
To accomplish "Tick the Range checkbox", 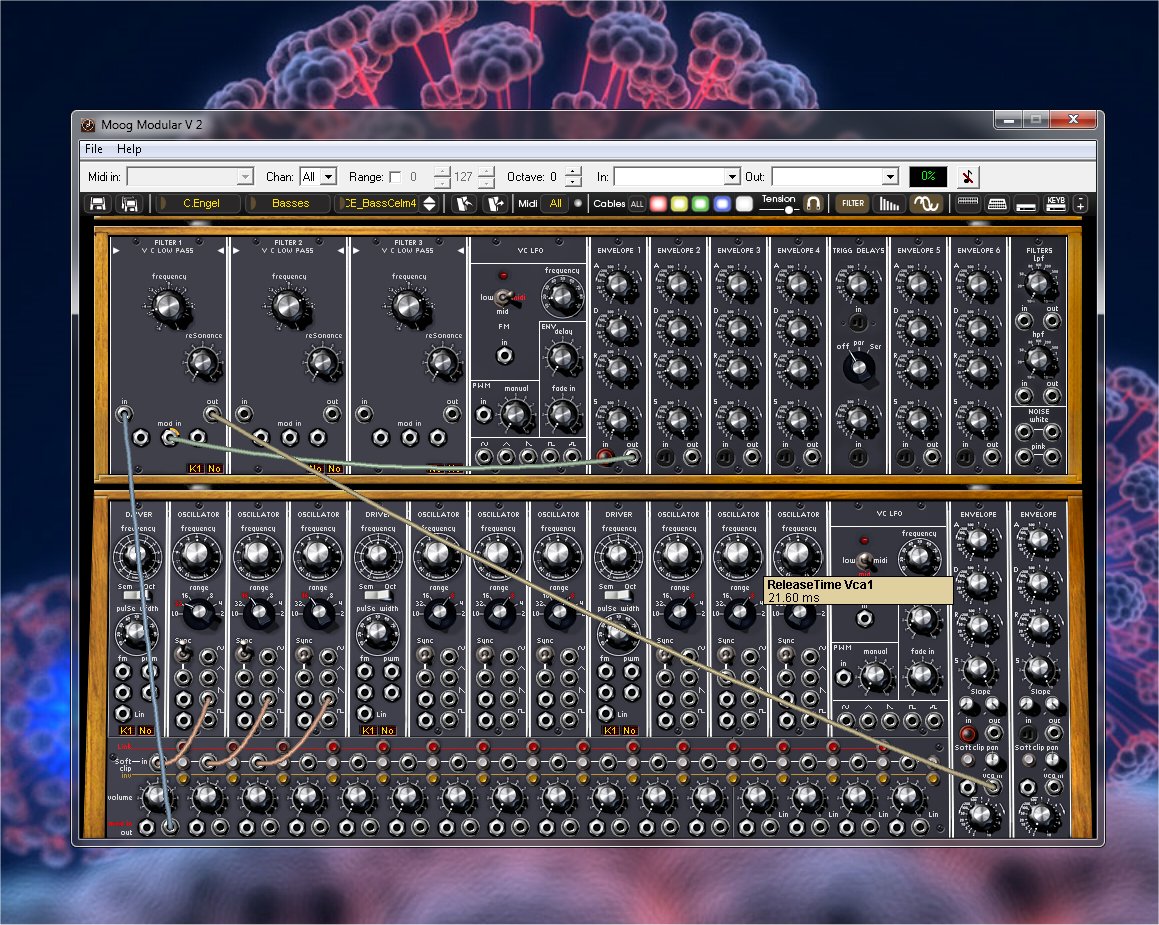I will coord(395,177).
